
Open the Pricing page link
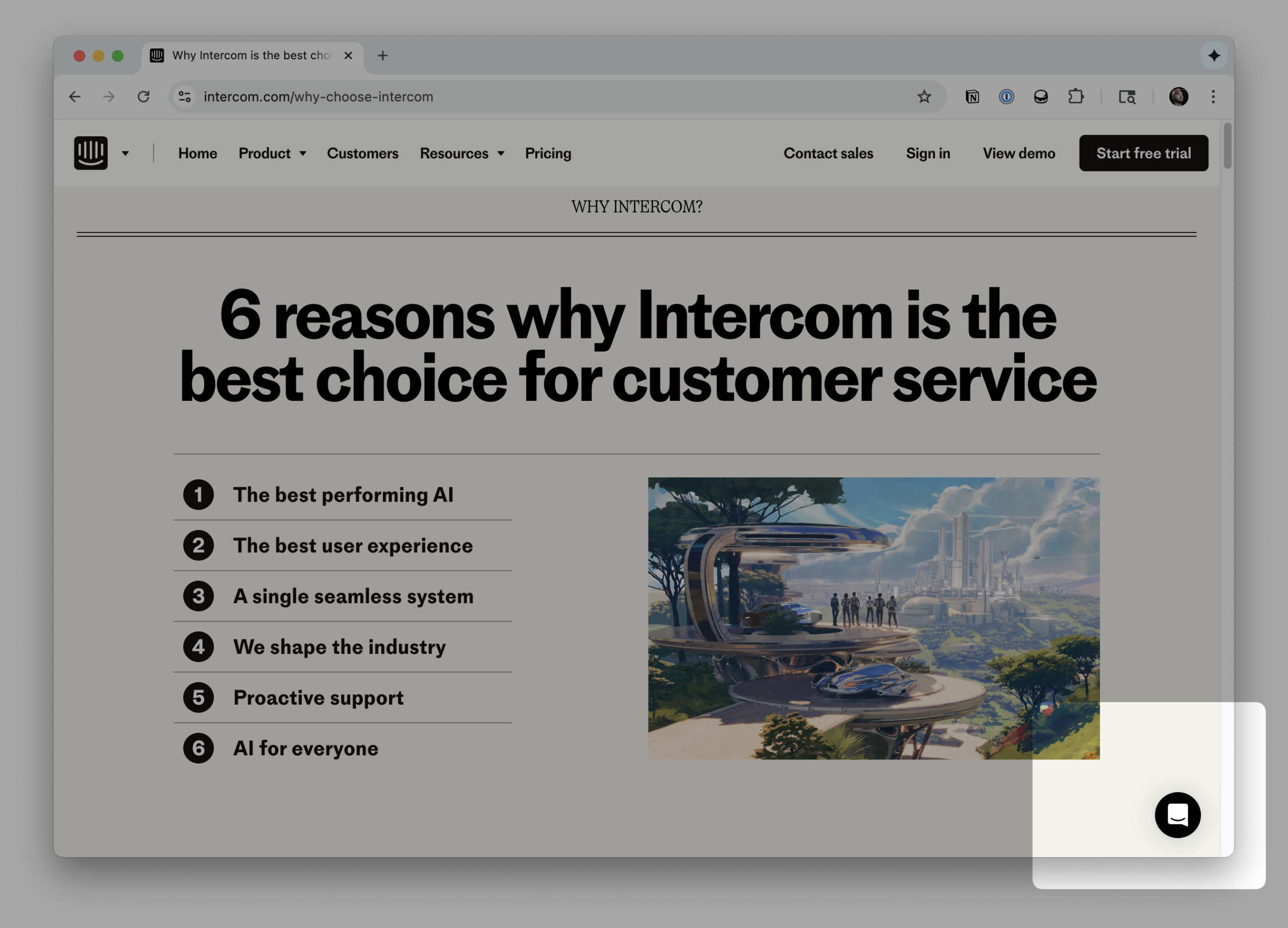(548, 153)
